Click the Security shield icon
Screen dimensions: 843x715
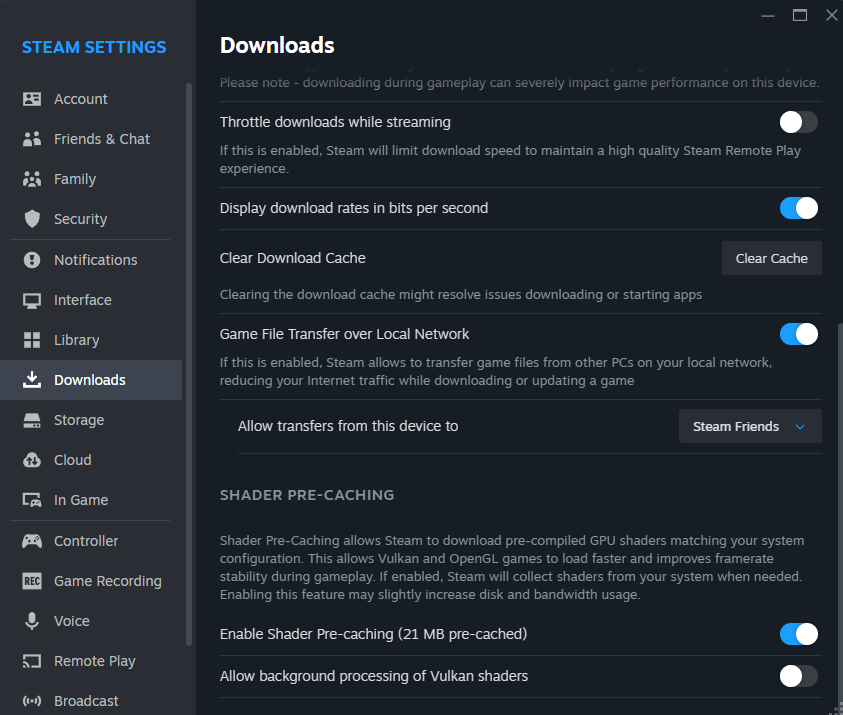[x=32, y=219]
